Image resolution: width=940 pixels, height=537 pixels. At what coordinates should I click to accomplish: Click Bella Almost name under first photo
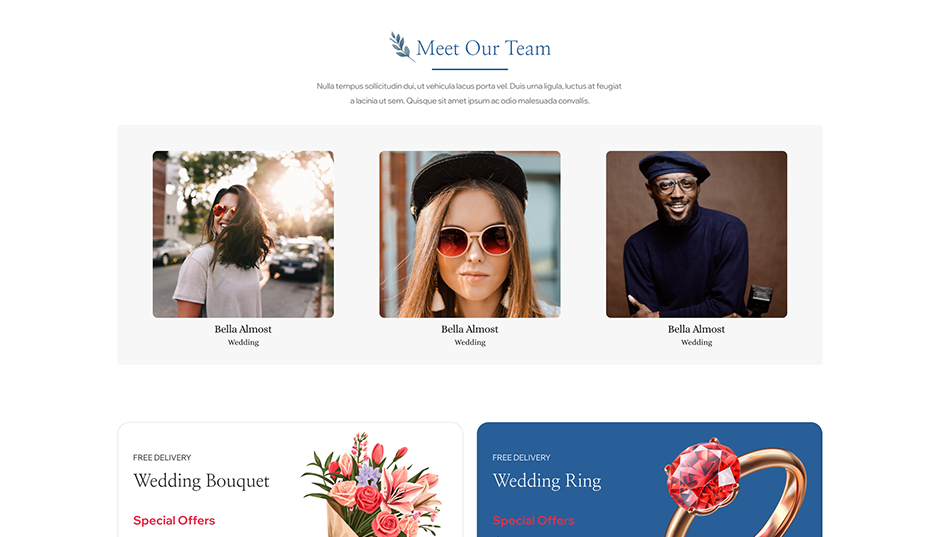click(x=243, y=329)
